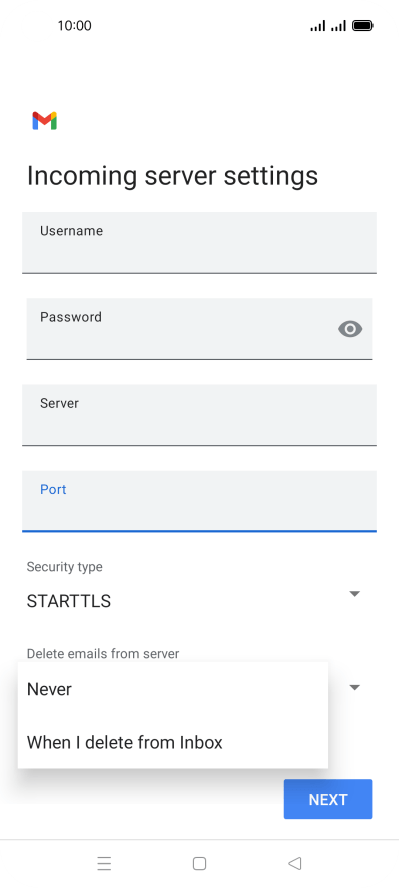The image size is (399, 888).
Task: Tap the Android home square icon
Action: click(x=199, y=863)
